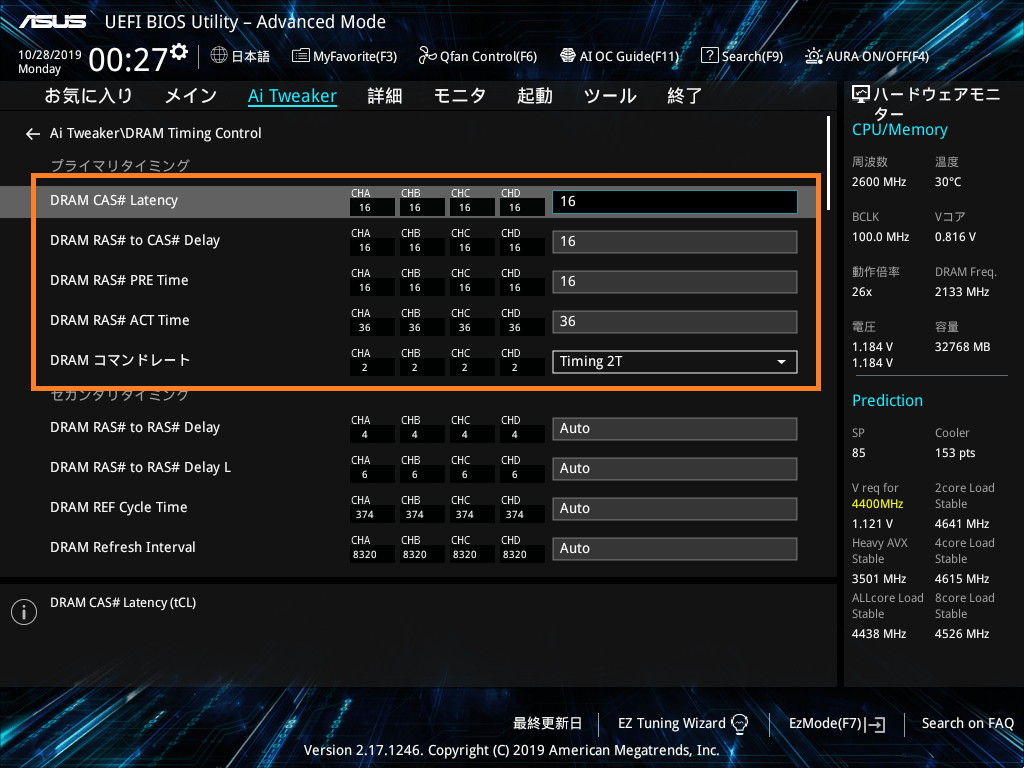
Task: Open the ツール tab
Action: pyautogui.click(x=610, y=96)
